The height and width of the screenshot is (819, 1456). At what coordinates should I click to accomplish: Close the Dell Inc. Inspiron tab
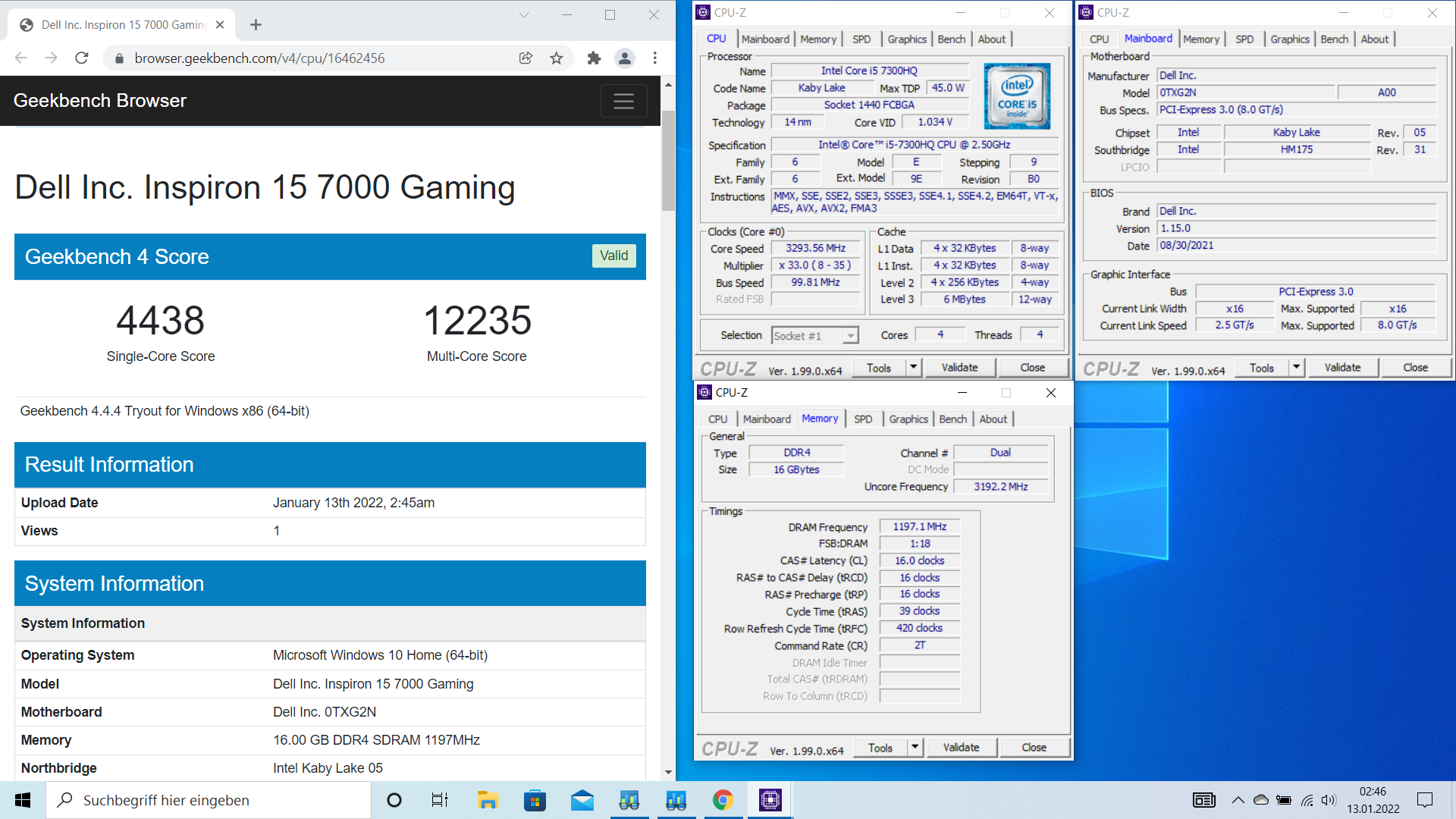coord(220,25)
